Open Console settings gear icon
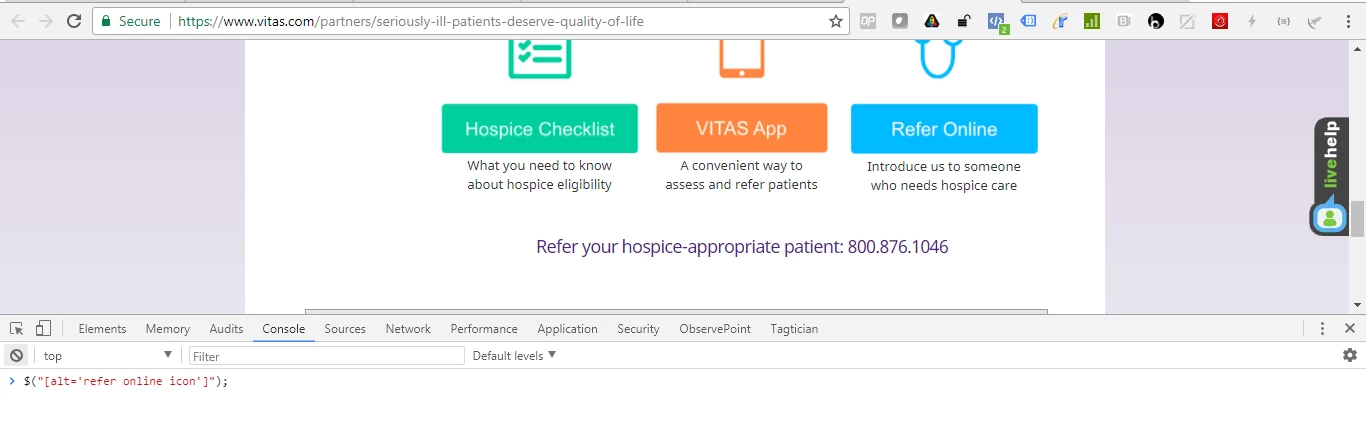Image resolution: width=1366 pixels, height=444 pixels. point(1350,355)
